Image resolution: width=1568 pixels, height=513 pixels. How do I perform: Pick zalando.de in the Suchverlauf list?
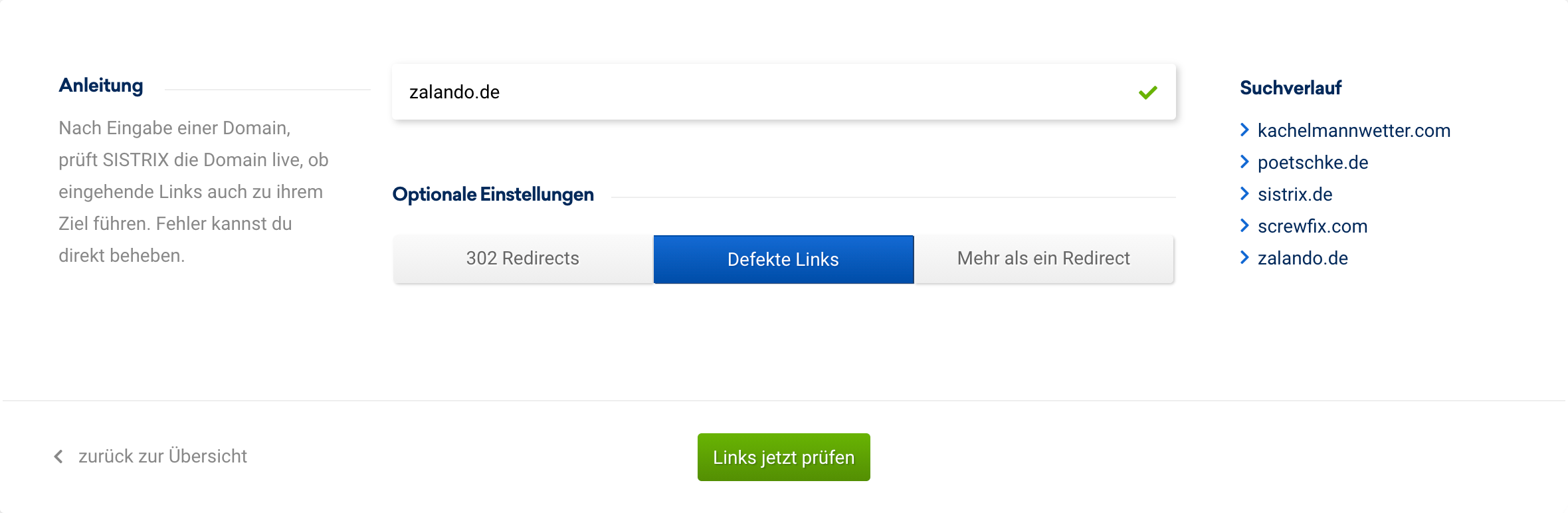[1302, 258]
